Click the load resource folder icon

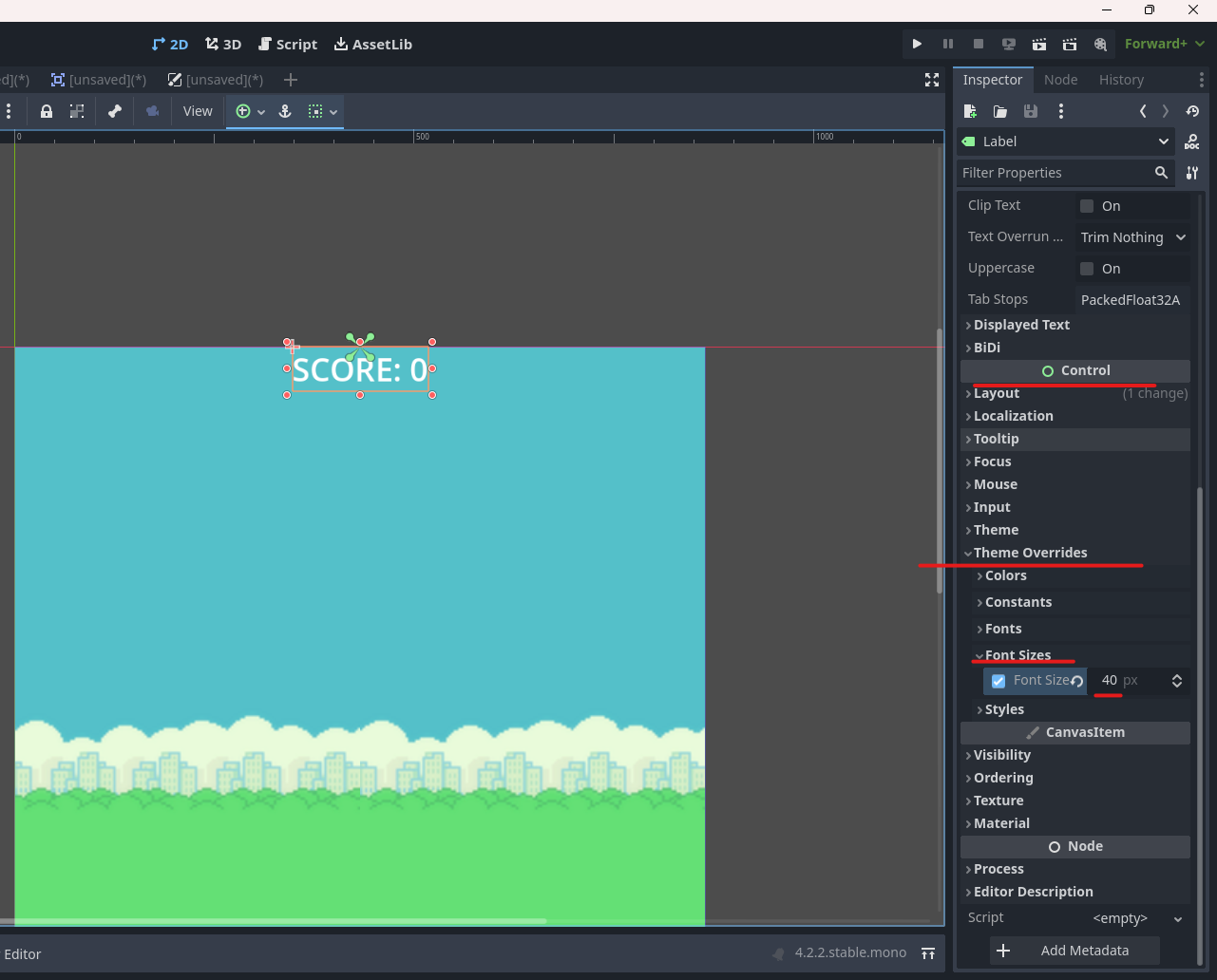tap(1000, 111)
